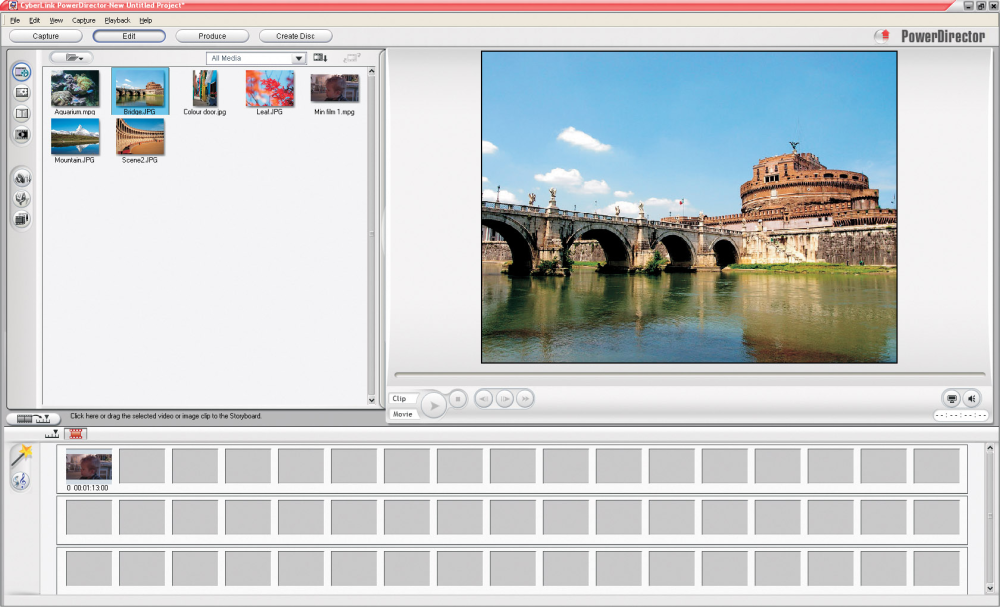This screenshot has width=1000, height=607.
Task: Expand the All Media filter dropdown
Action: [298, 58]
